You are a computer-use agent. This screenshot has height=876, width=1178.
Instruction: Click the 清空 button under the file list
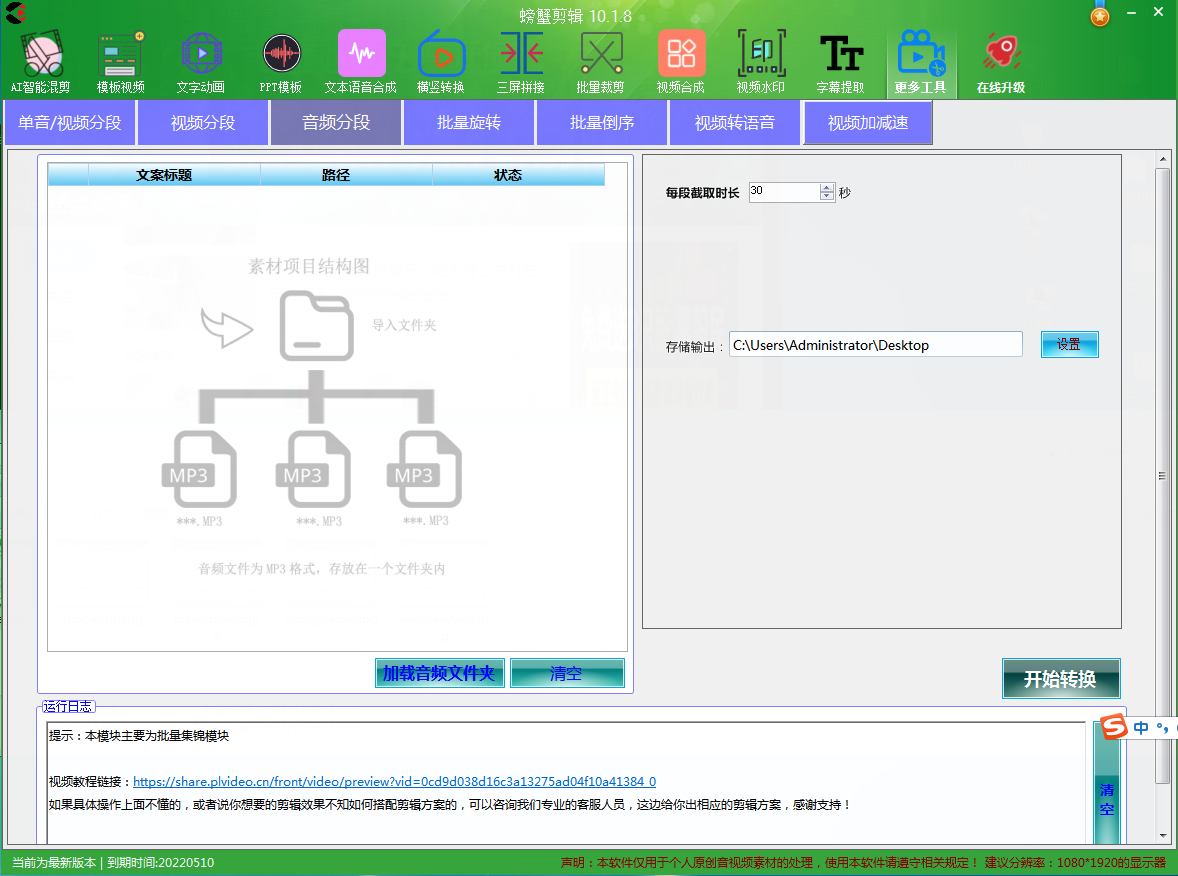[x=566, y=673]
